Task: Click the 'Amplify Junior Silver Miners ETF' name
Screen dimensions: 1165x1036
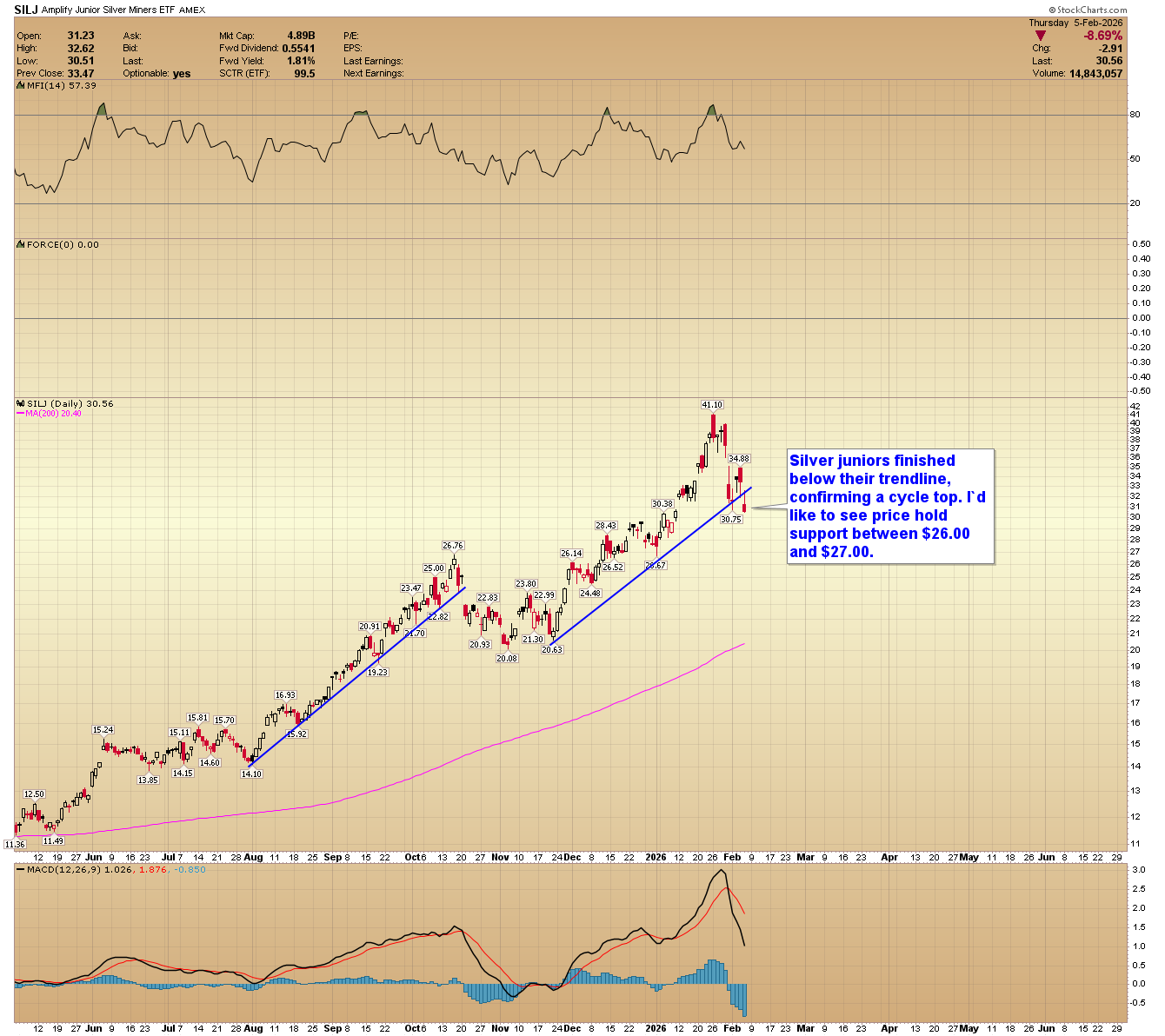Action: coord(107,10)
